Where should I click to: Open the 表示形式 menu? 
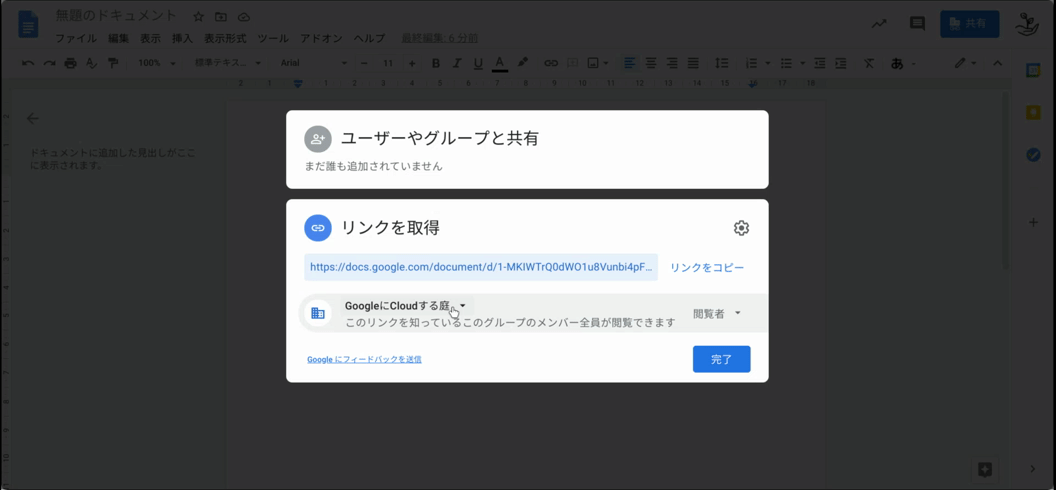pyautogui.click(x=226, y=38)
